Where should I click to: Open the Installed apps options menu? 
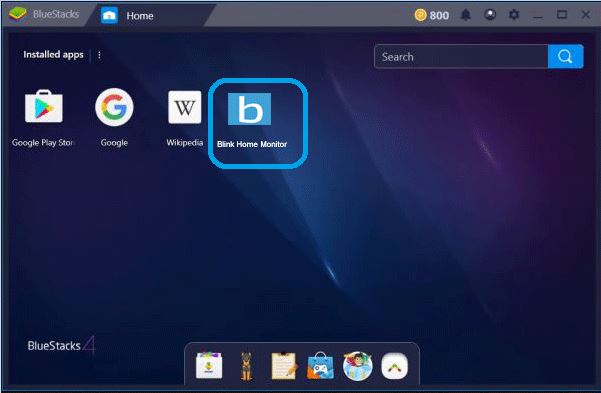[99, 55]
